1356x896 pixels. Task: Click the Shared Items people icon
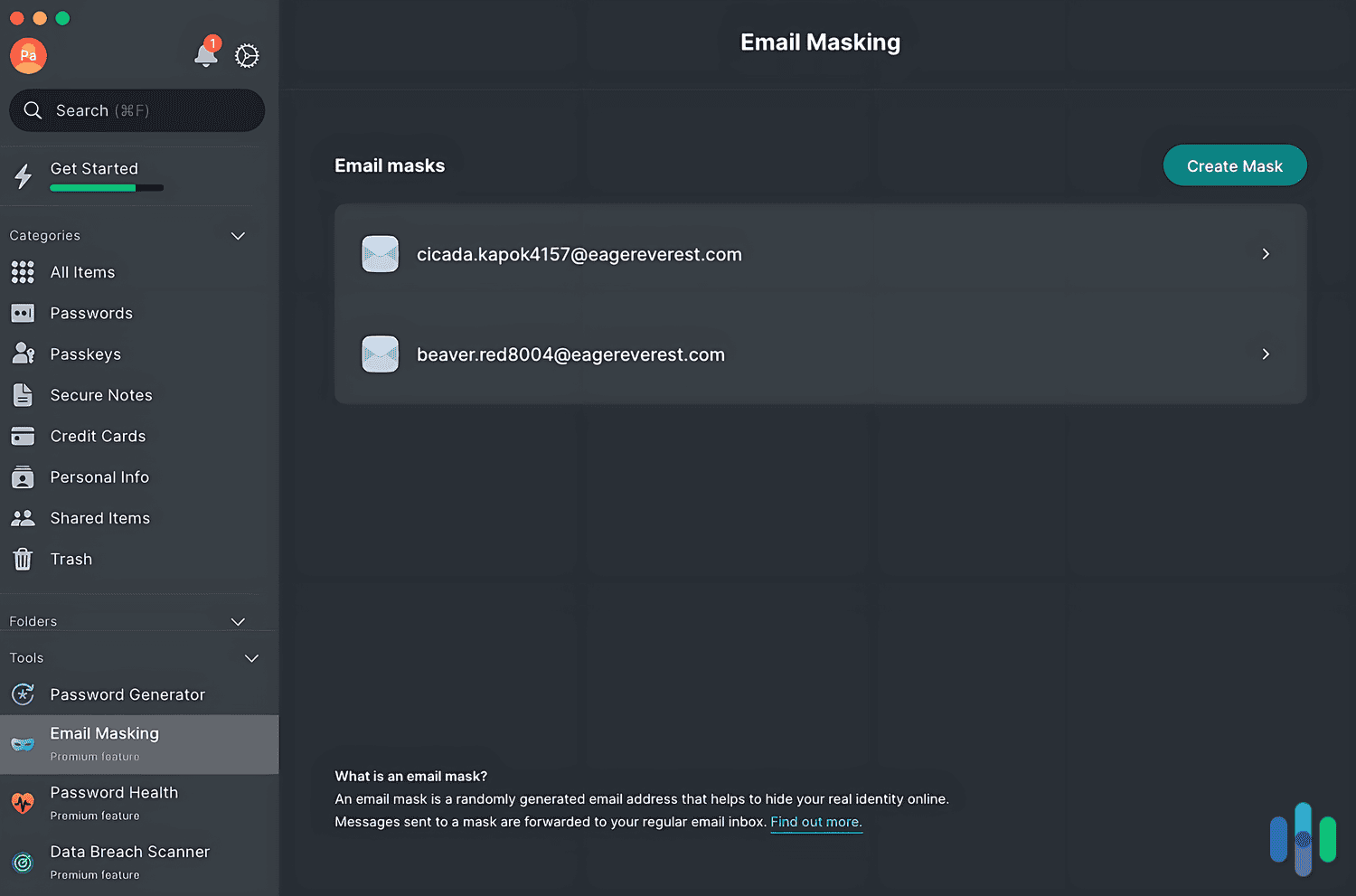coord(23,517)
